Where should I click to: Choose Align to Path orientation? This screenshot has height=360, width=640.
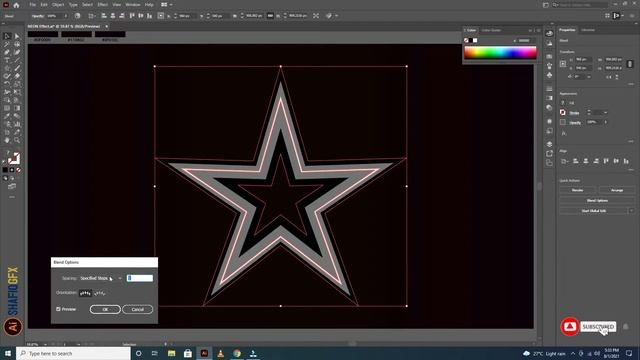point(100,293)
